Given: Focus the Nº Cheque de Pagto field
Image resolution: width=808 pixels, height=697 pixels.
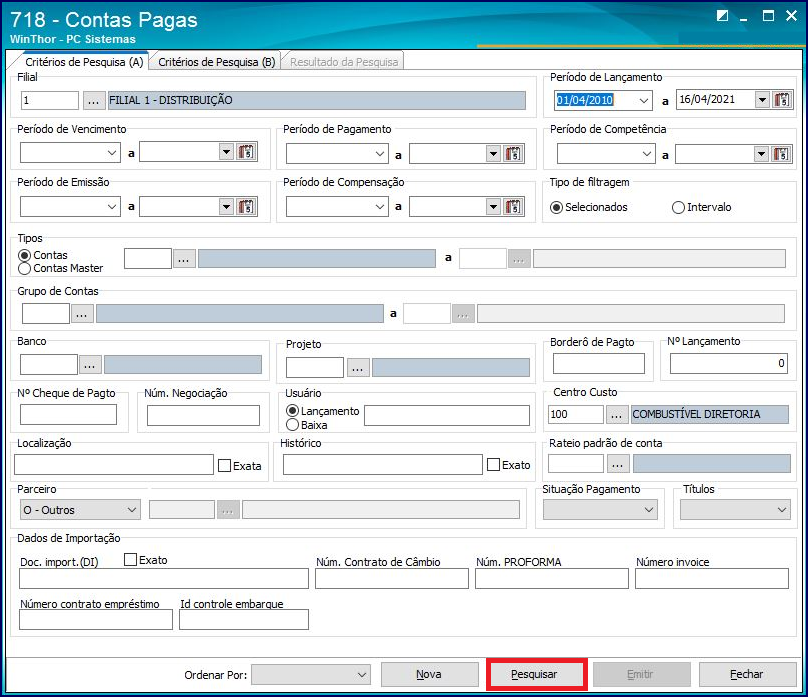Looking at the screenshot, I should [69, 414].
